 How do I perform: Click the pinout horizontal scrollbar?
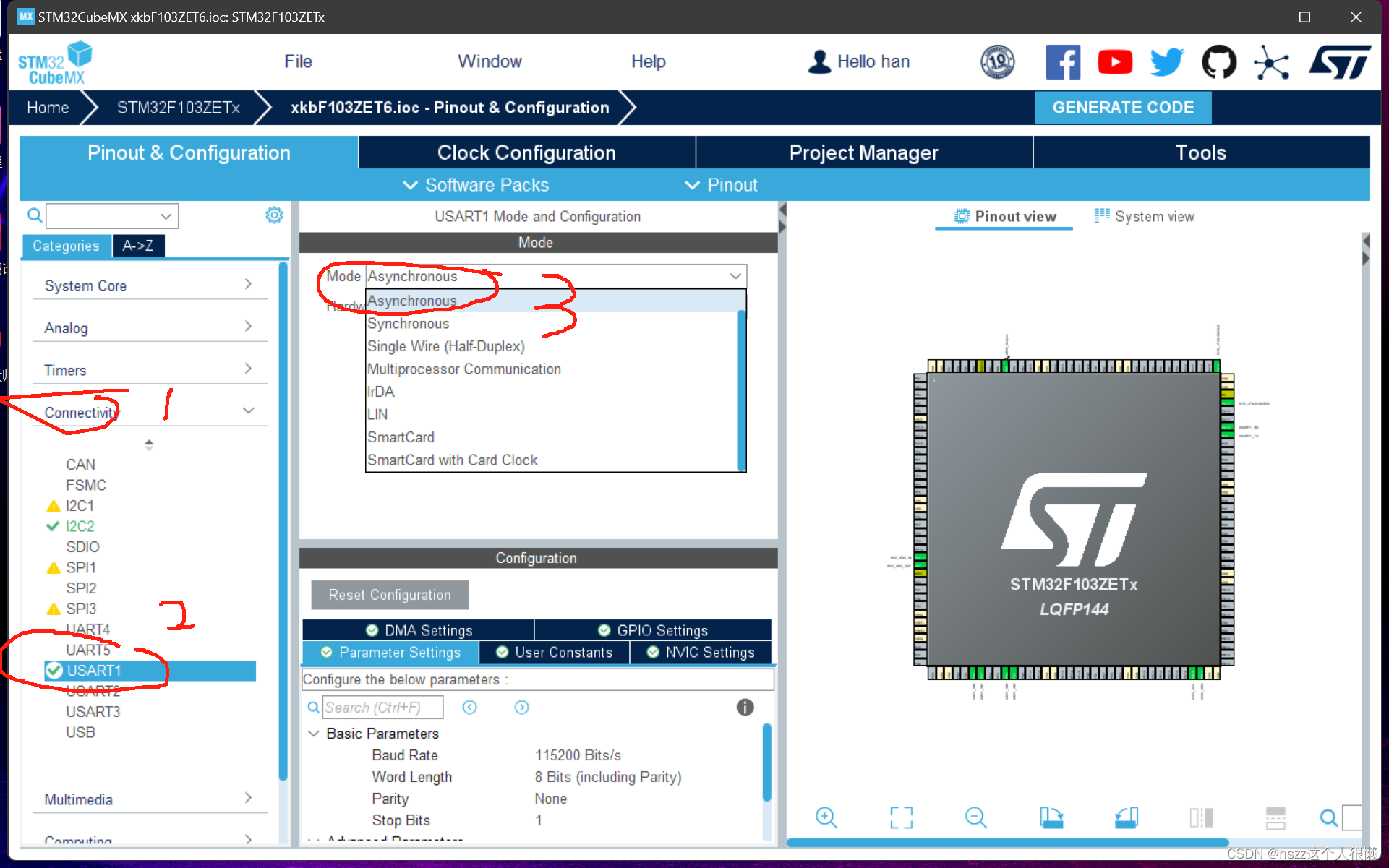pos(1007,843)
